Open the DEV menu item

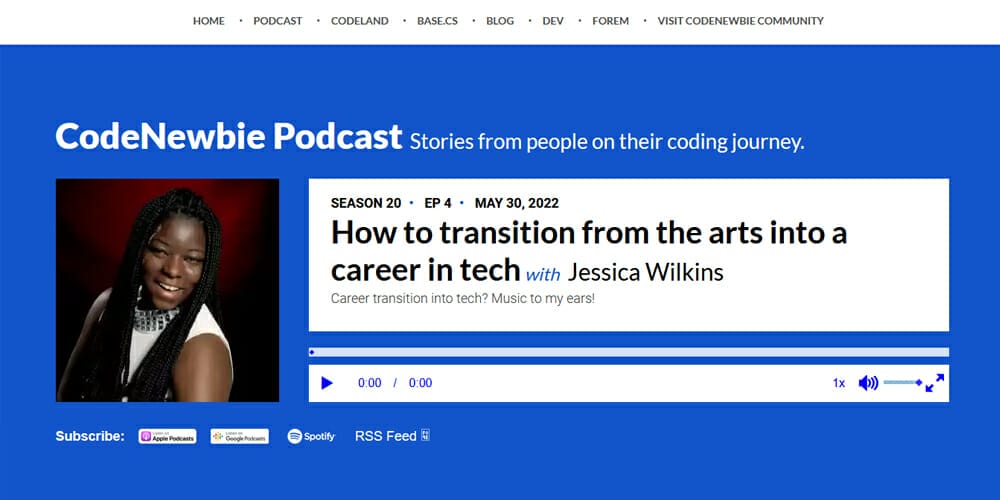click(x=553, y=21)
